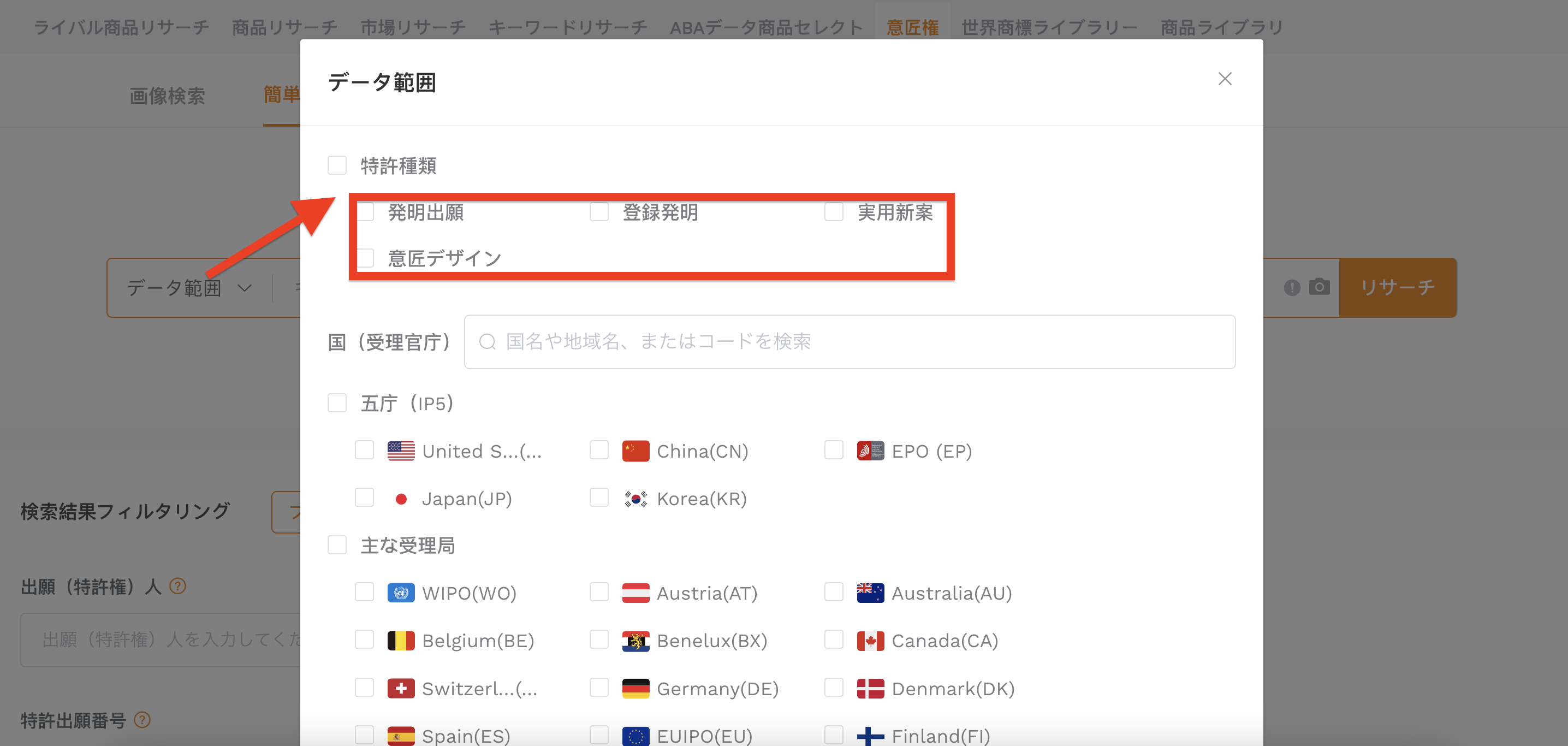This screenshot has width=1568, height=746.
Task: Open 商品ライブラリ tab
Action: 1221,27
